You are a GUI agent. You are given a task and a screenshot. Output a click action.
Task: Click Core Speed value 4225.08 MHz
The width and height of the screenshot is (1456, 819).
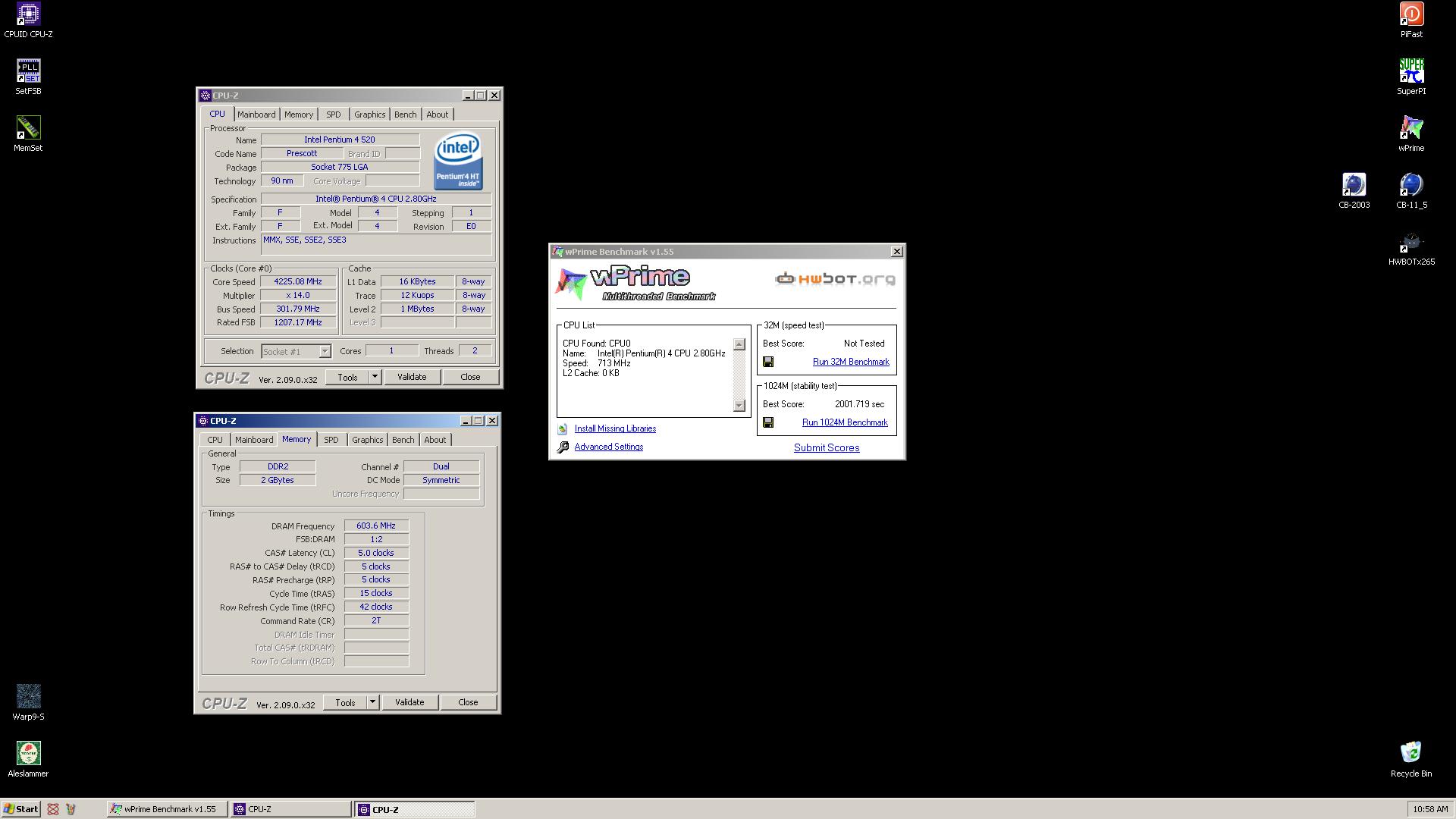click(x=298, y=282)
